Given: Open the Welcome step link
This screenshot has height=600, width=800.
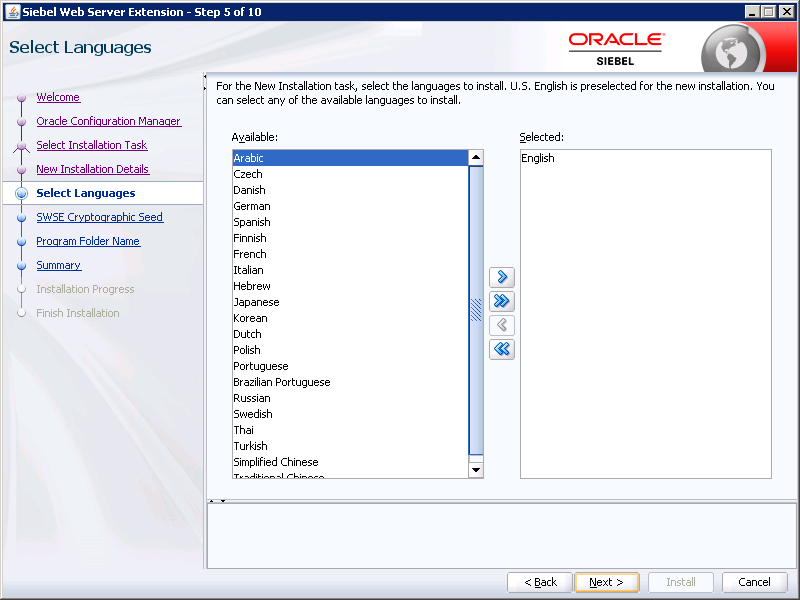Looking at the screenshot, I should 58,97.
